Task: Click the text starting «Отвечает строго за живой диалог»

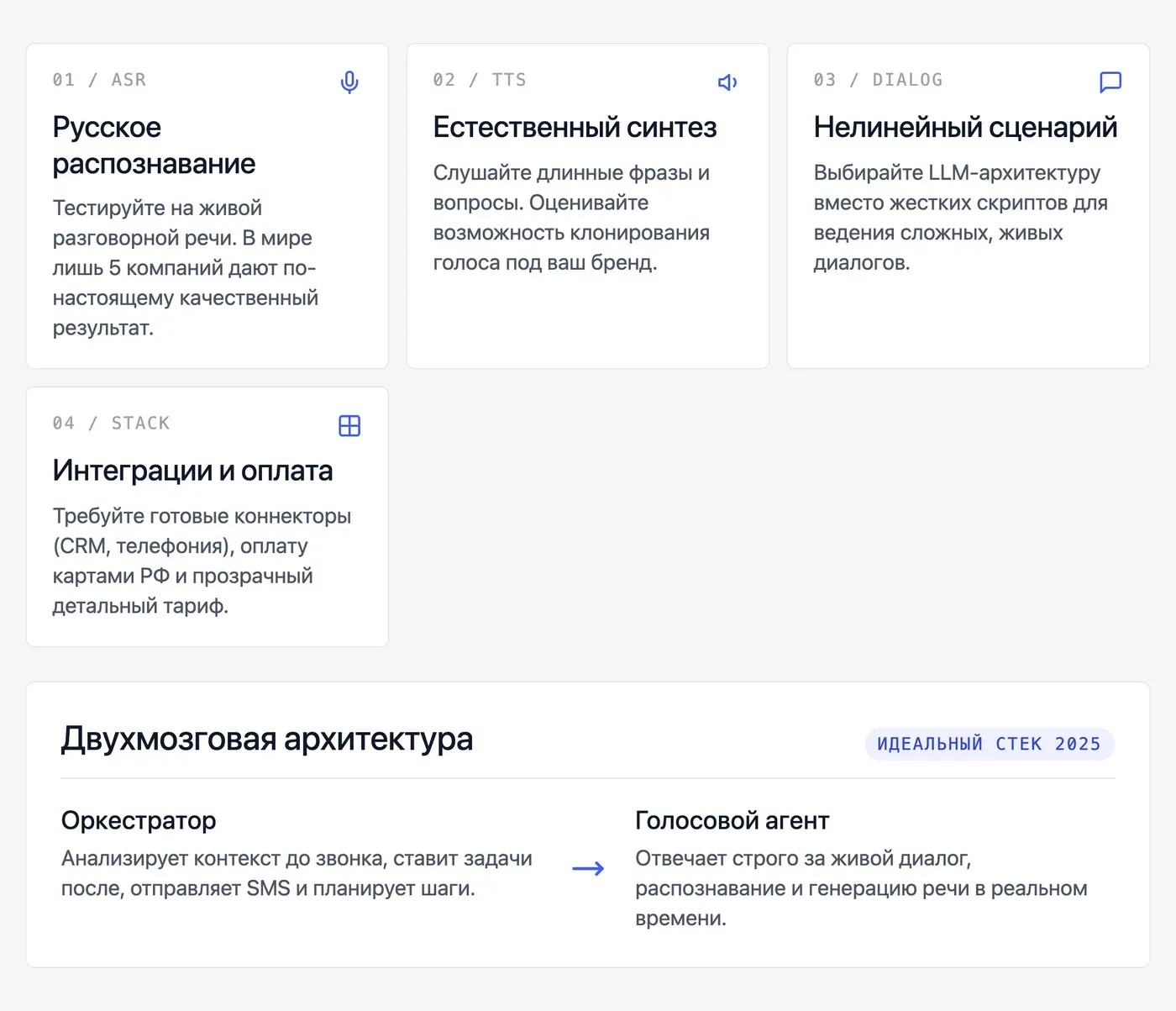Action: coord(862,888)
